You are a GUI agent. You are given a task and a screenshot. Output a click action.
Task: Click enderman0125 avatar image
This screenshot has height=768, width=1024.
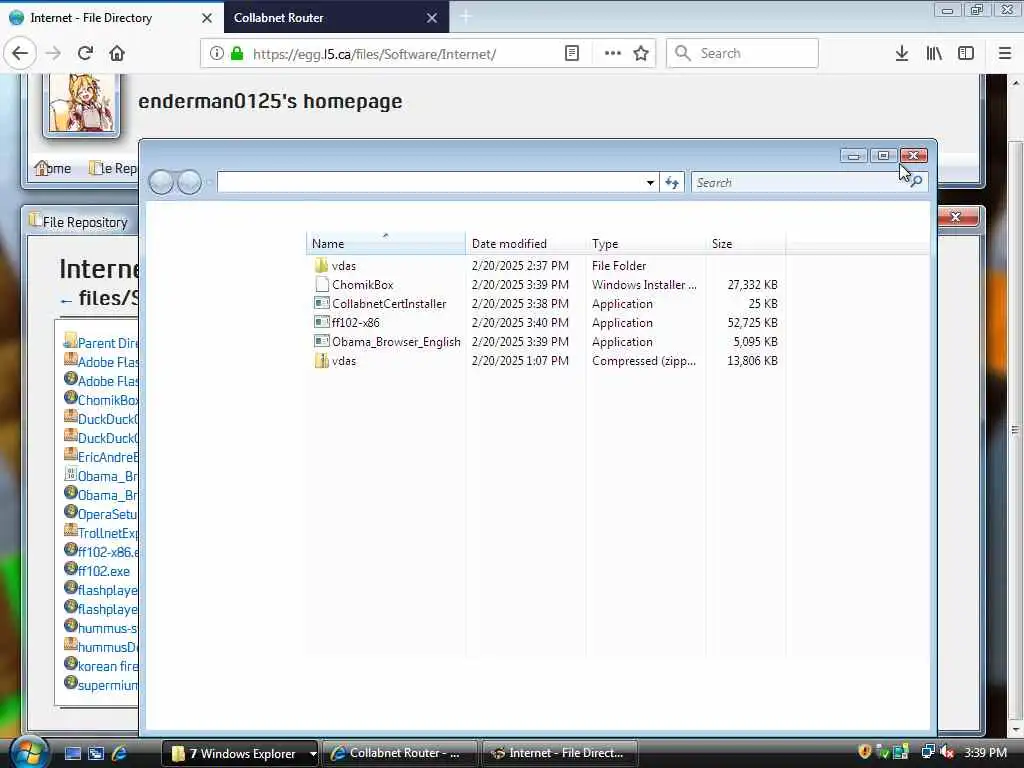pyautogui.click(x=81, y=103)
